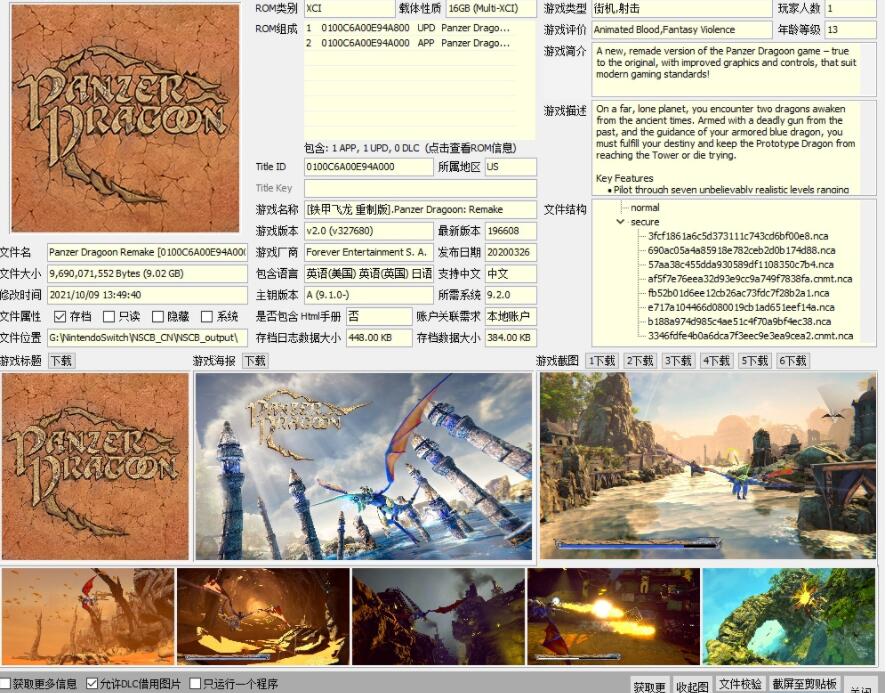
Task: Toggle the 存档 file attribute checkbox
Action: coord(60,317)
